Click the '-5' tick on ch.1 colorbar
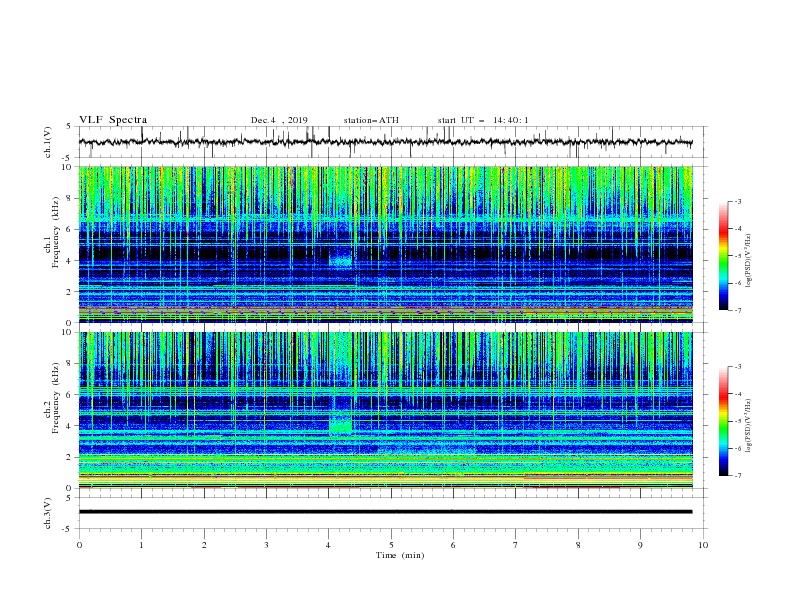The width and height of the screenshot is (792, 612). tap(737, 256)
